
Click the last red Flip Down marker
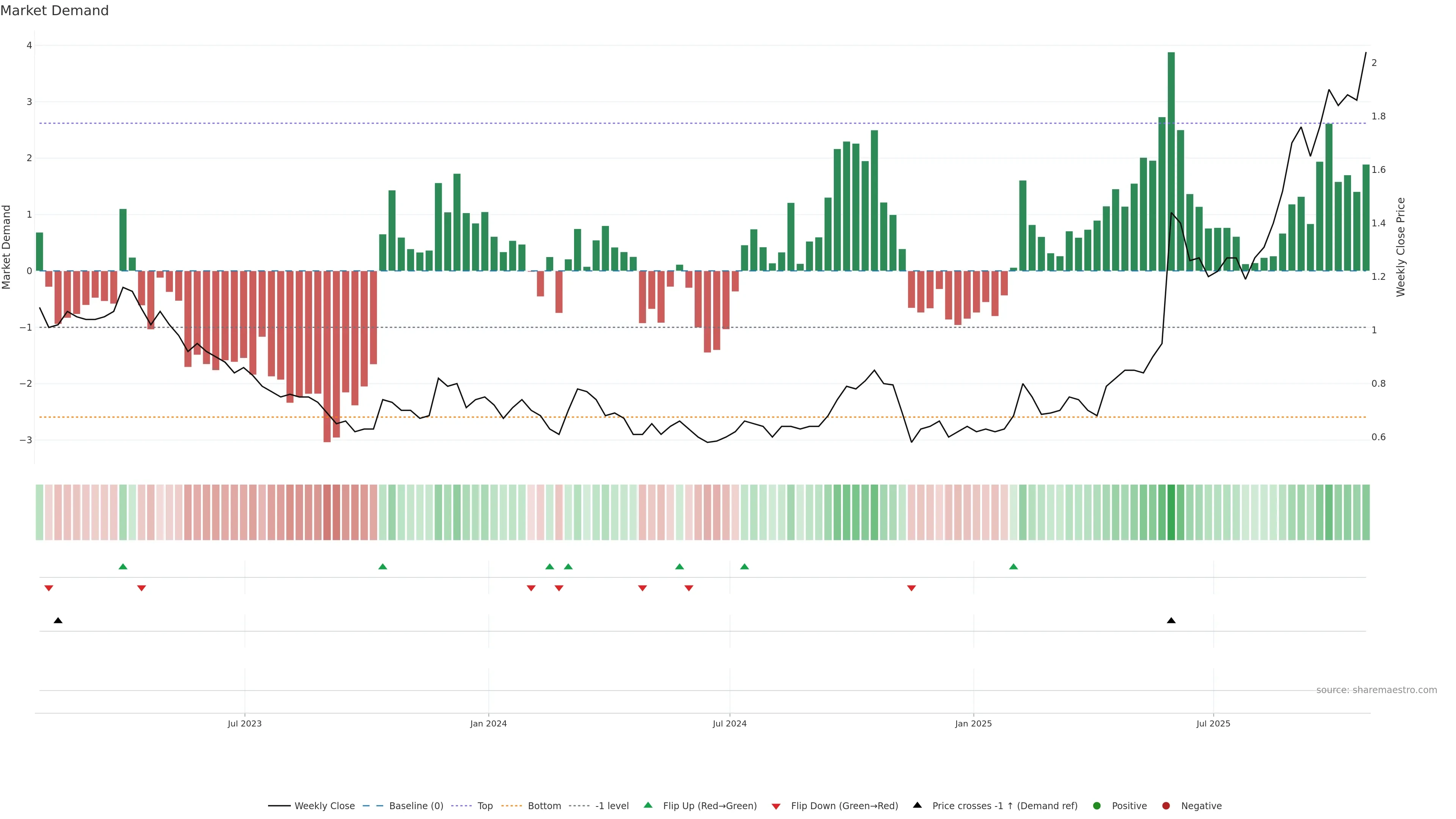point(911,588)
